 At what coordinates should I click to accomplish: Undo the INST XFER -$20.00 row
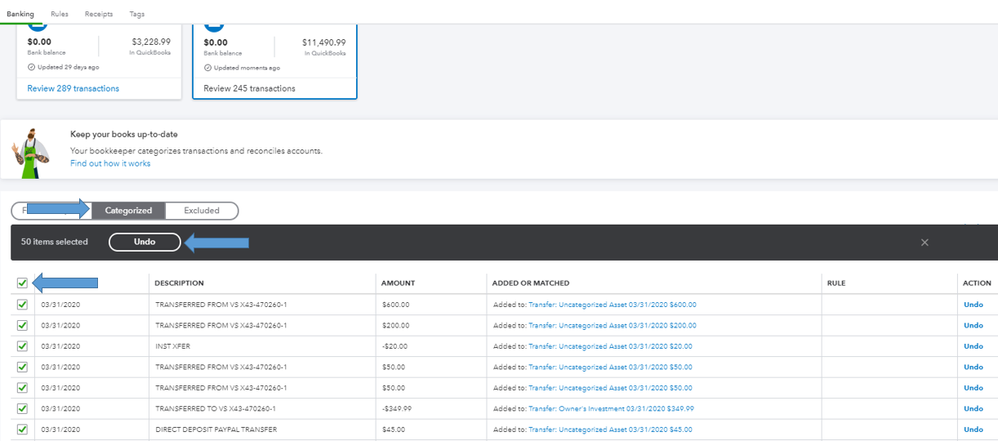pyautogui.click(x=973, y=346)
